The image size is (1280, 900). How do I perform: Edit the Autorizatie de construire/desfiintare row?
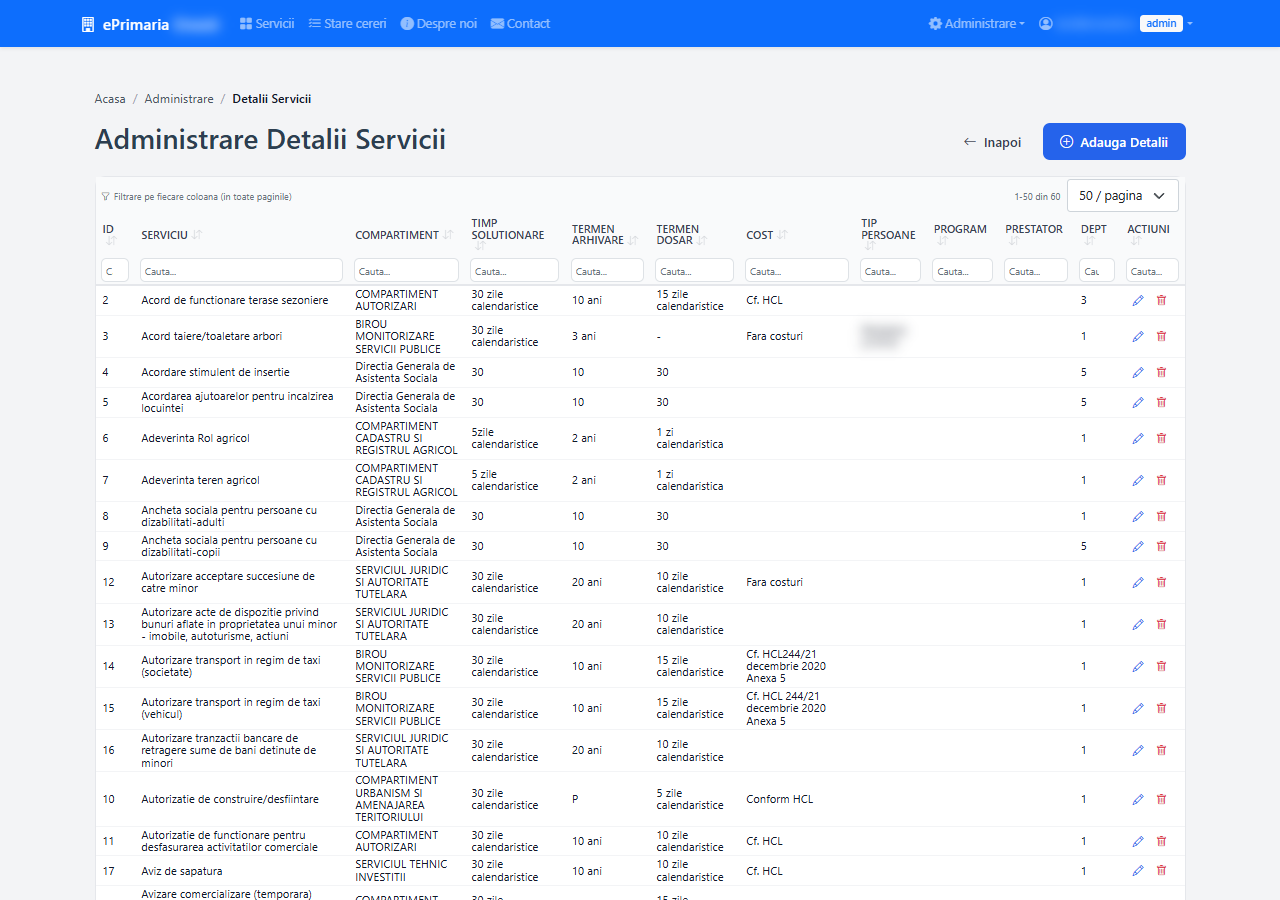pyautogui.click(x=1138, y=799)
